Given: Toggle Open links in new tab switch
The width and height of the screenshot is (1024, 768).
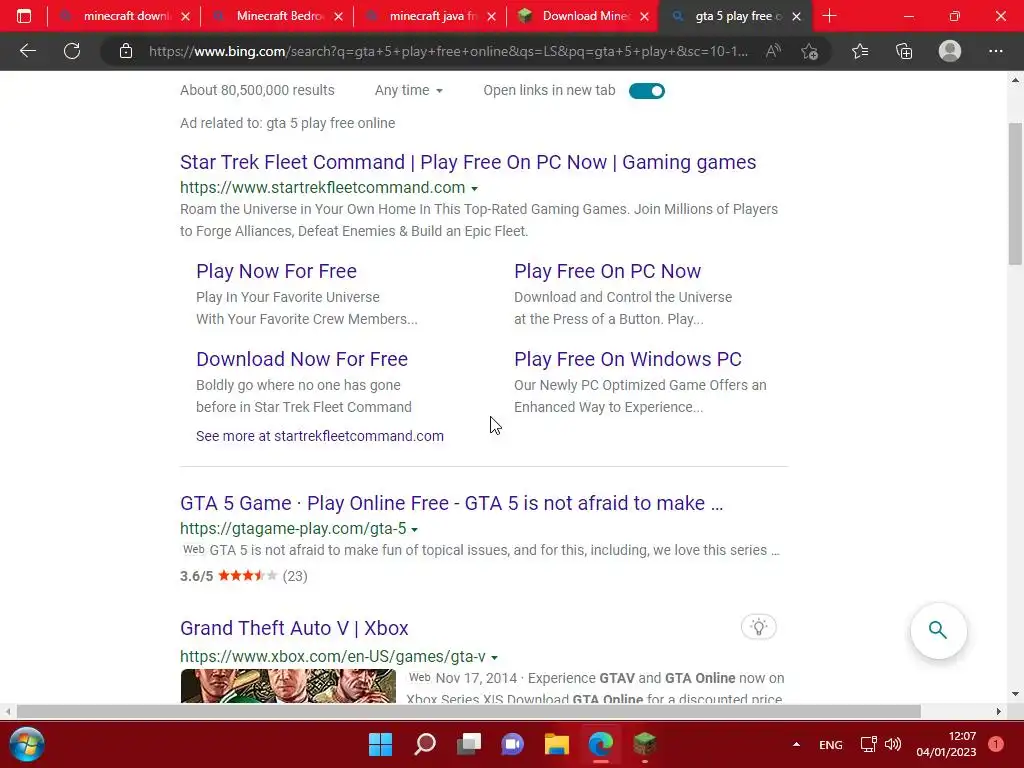Looking at the screenshot, I should point(647,91).
